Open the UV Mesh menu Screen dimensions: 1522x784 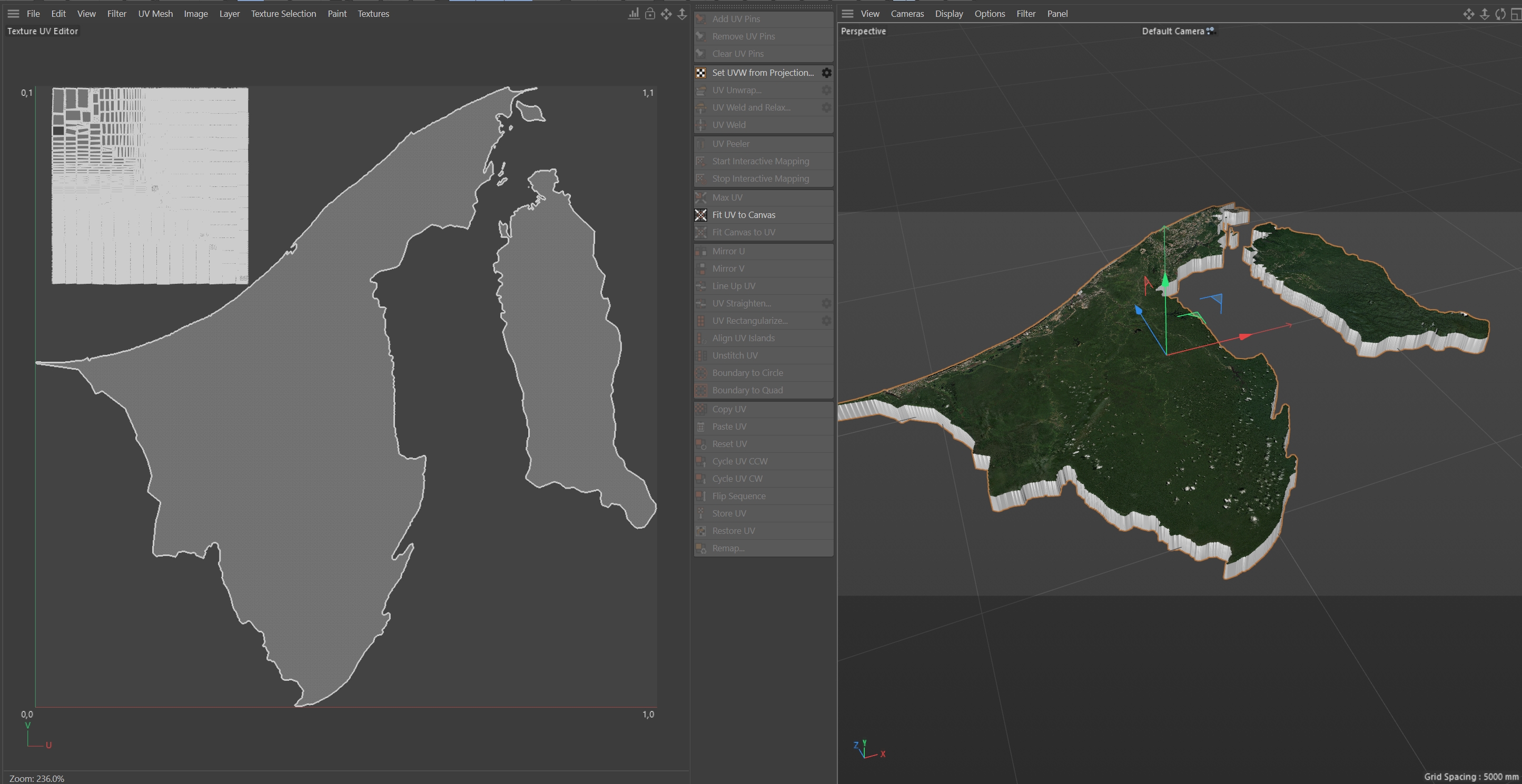(x=155, y=14)
